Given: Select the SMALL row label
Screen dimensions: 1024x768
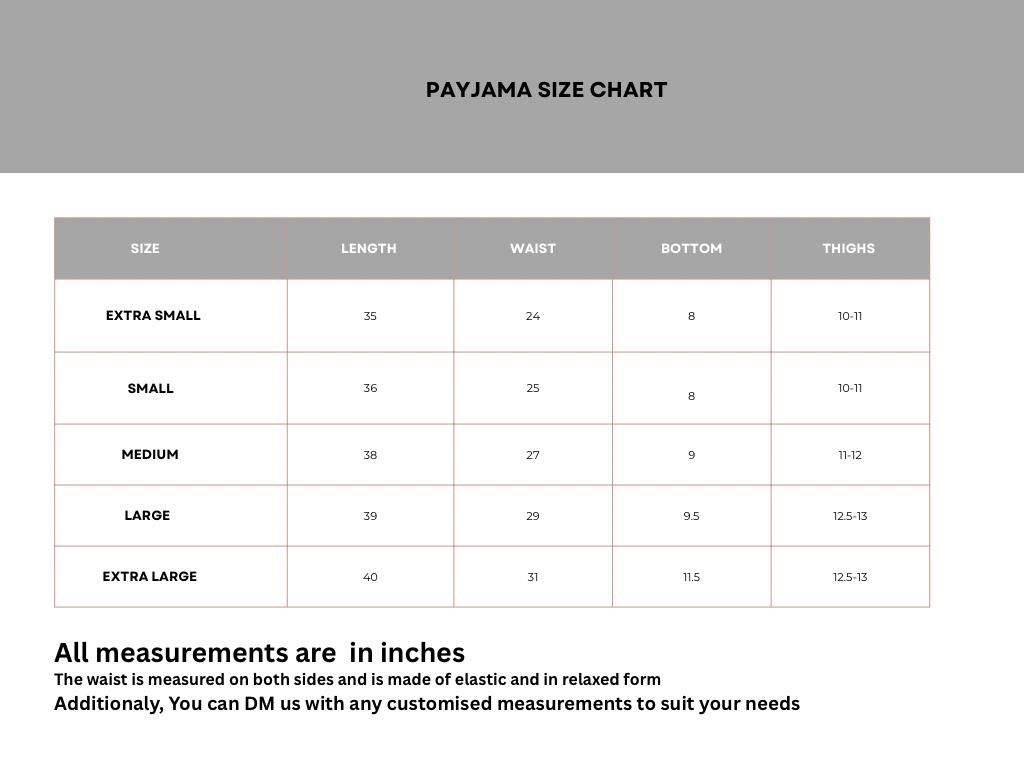Looking at the screenshot, I should tap(151, 388).
